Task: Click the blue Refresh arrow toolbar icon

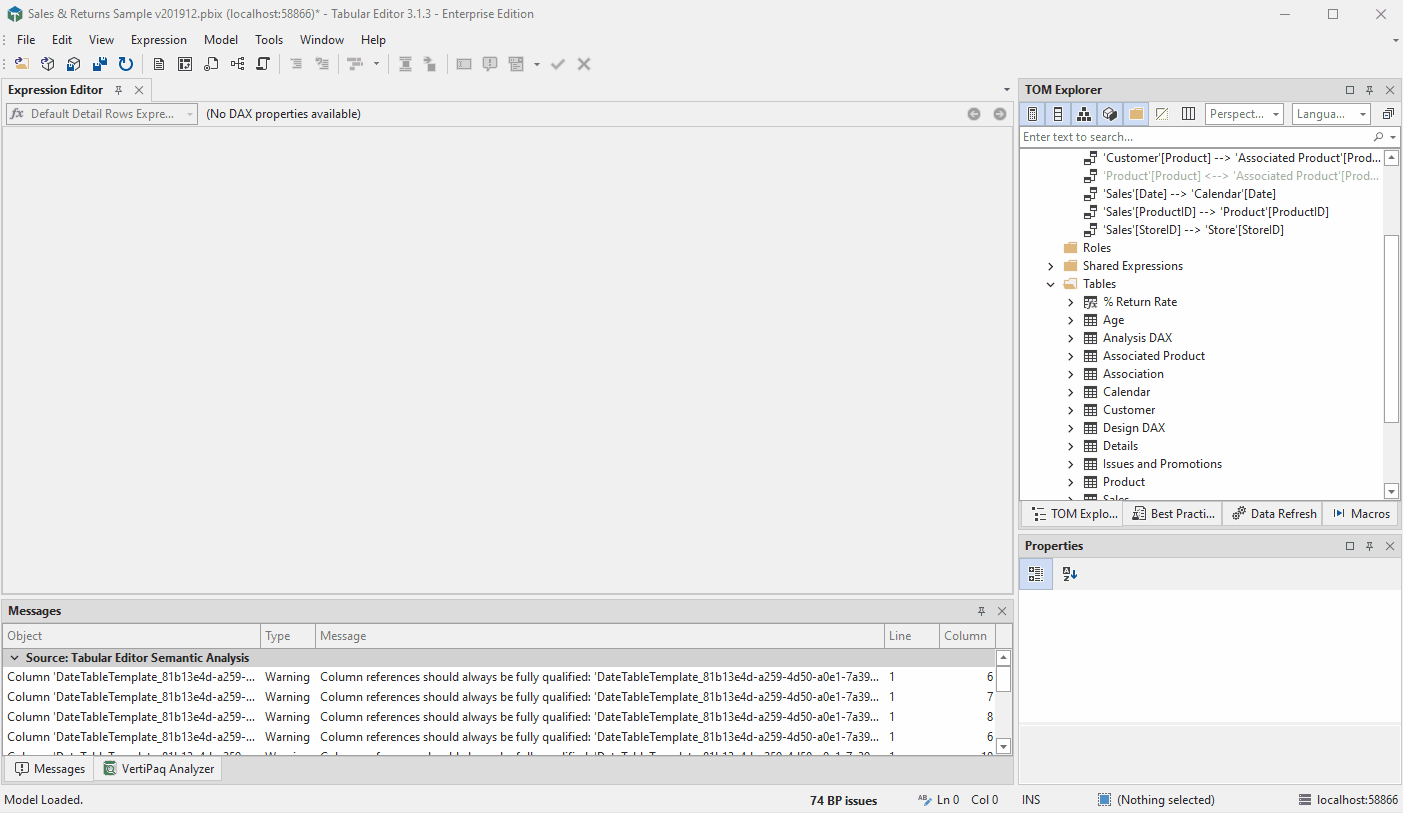Action: click(126, 64)
